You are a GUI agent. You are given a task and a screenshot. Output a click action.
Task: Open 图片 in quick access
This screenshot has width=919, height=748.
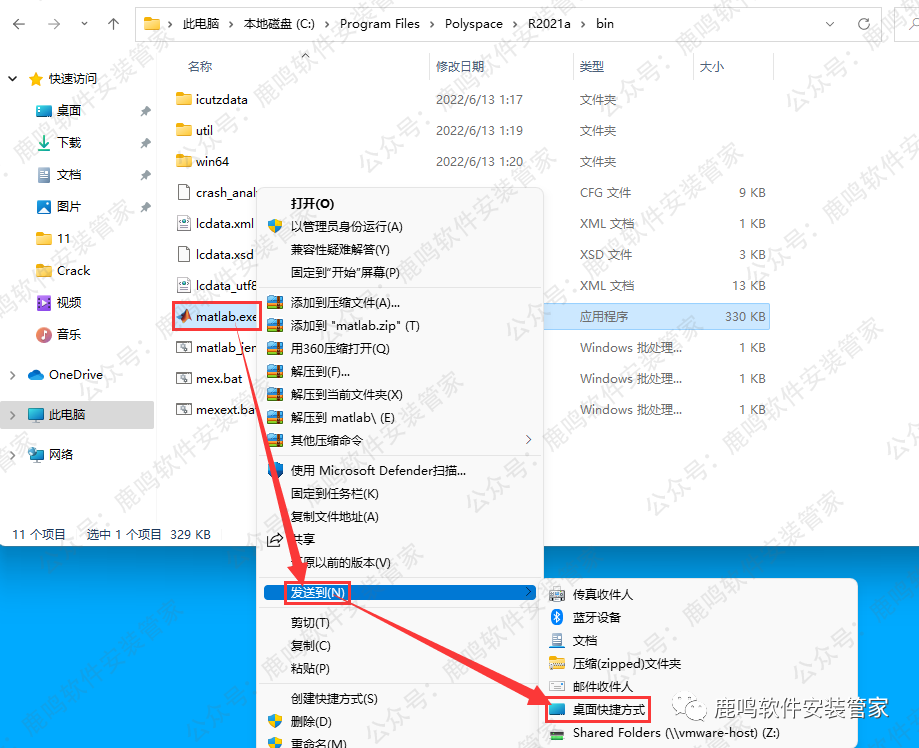click(x=69, y=206)
